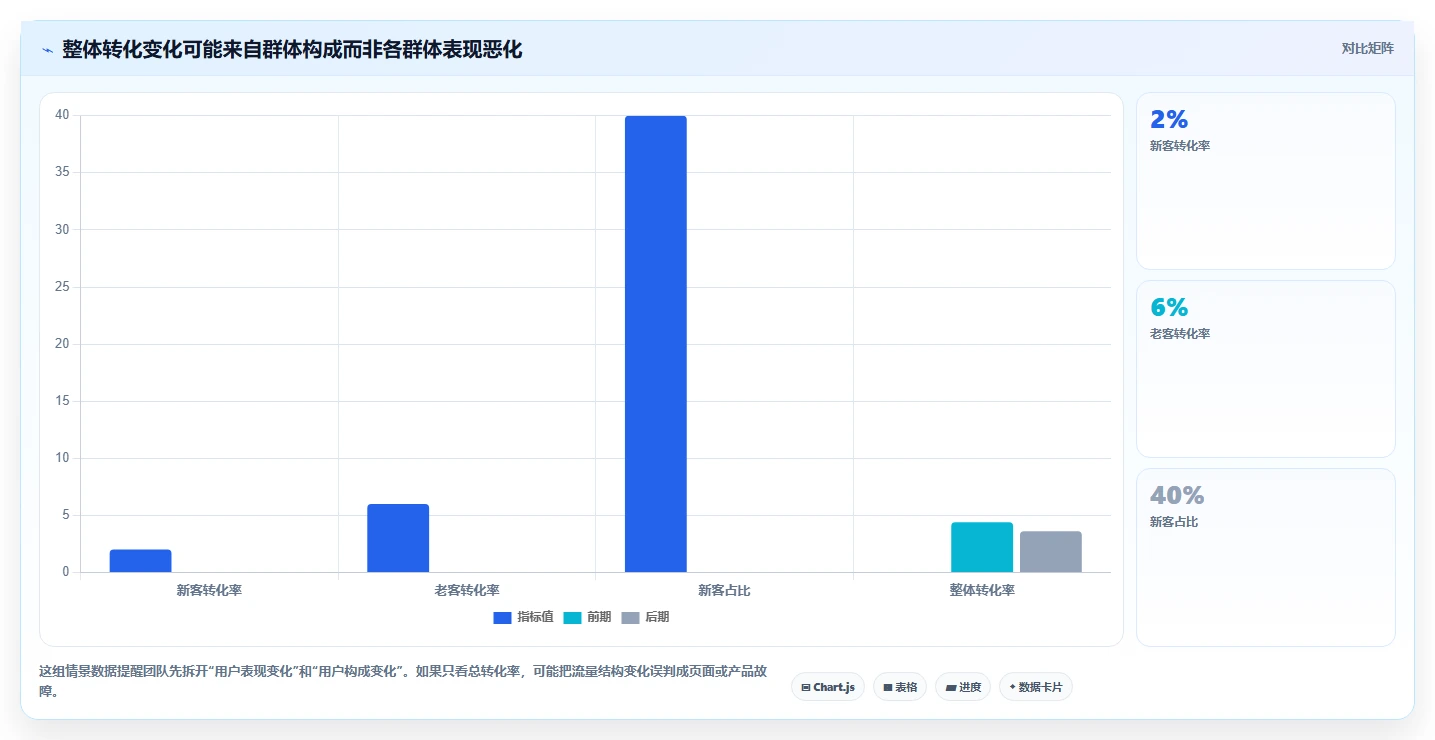
Task: Click the y-axis value 20
Action: click(62, 344)
